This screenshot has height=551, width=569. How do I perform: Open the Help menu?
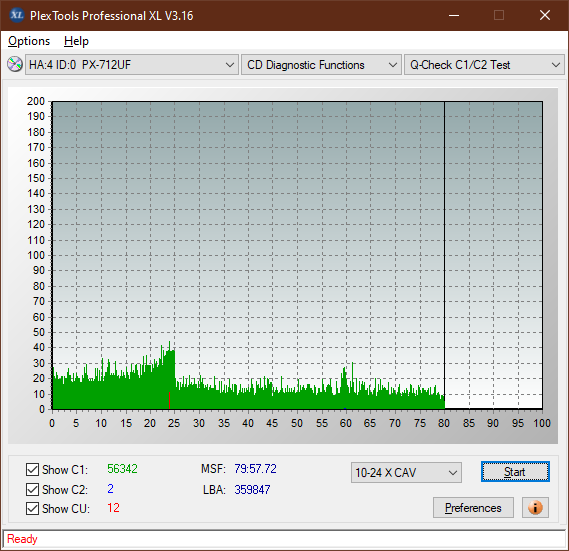(x=76, y=41)
